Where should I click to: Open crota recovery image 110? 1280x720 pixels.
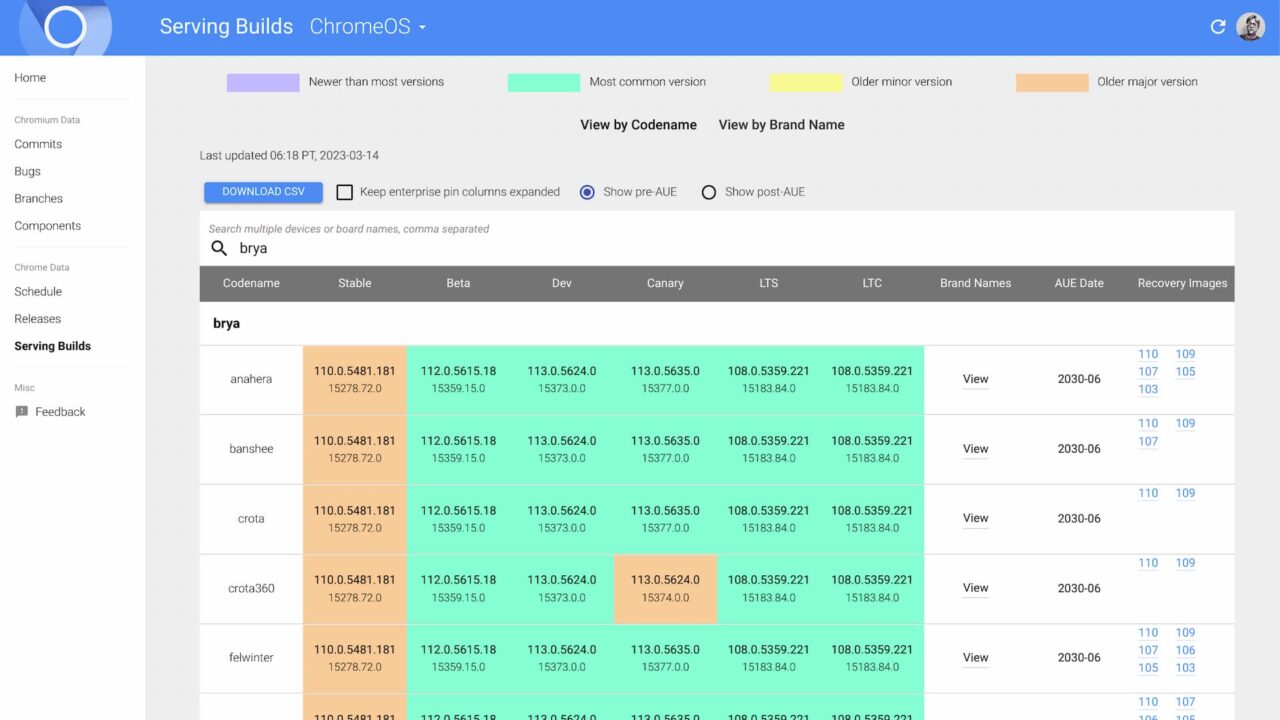point(1148,493)
